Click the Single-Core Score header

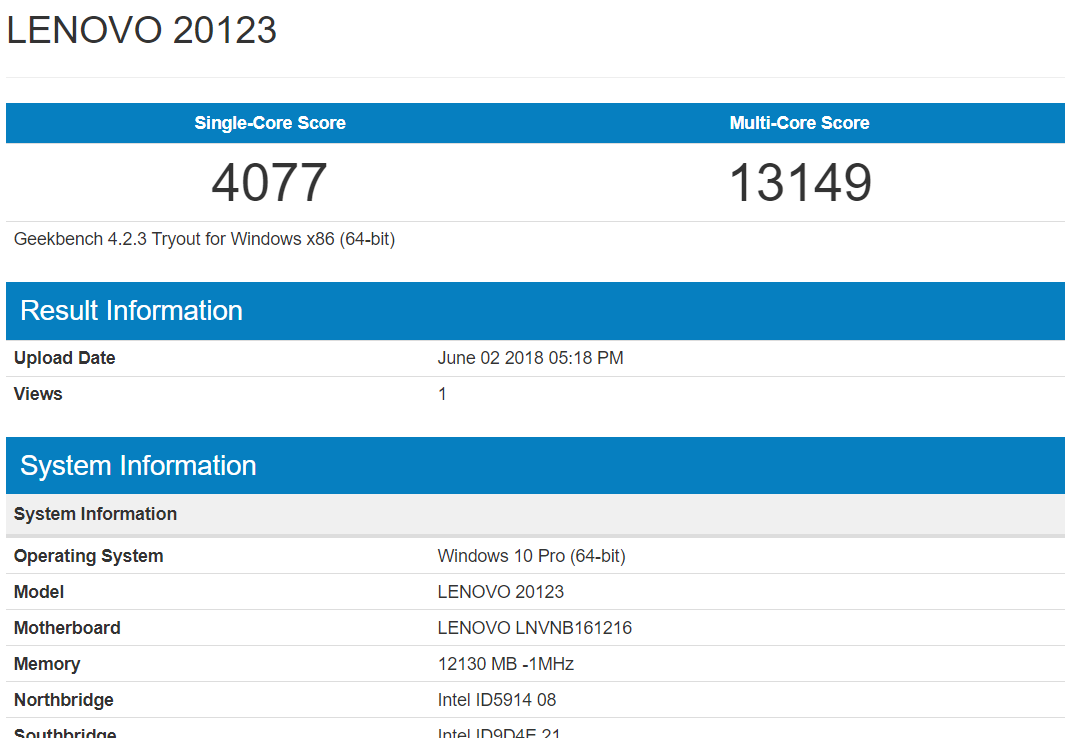point(270,123)
